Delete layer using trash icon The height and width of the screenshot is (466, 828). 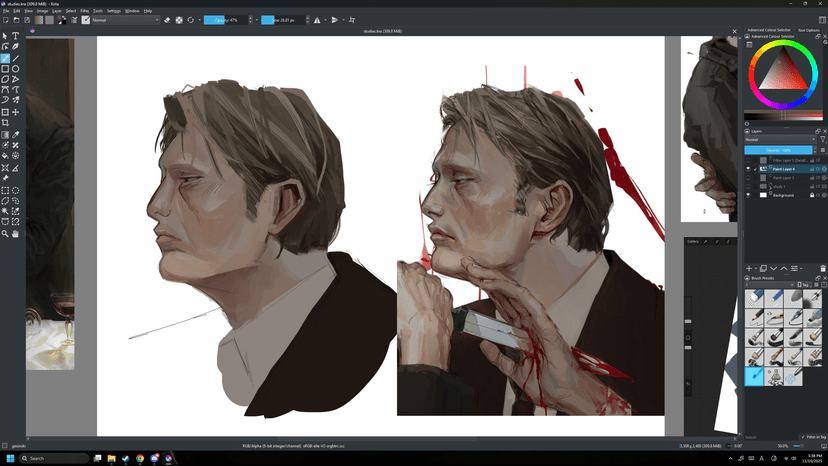pyautogui.click(x=823, y=268)
